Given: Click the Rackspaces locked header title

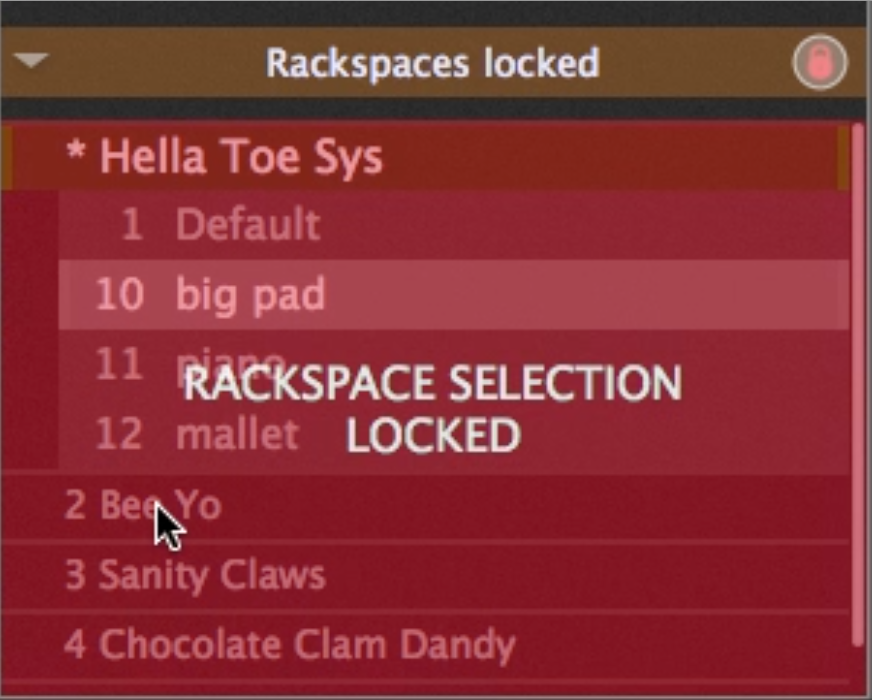Looking at the screenshot, I should click(432, 63).
